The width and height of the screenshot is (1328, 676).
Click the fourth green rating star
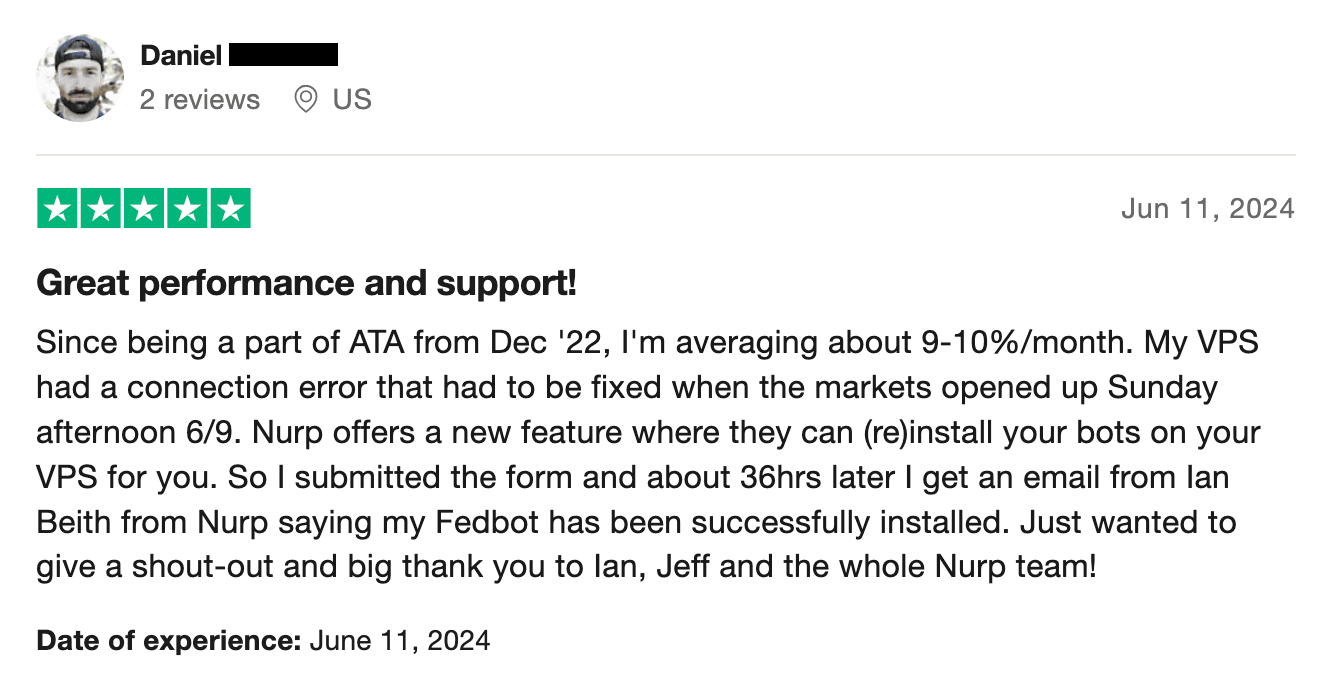[x=187, y=208]
